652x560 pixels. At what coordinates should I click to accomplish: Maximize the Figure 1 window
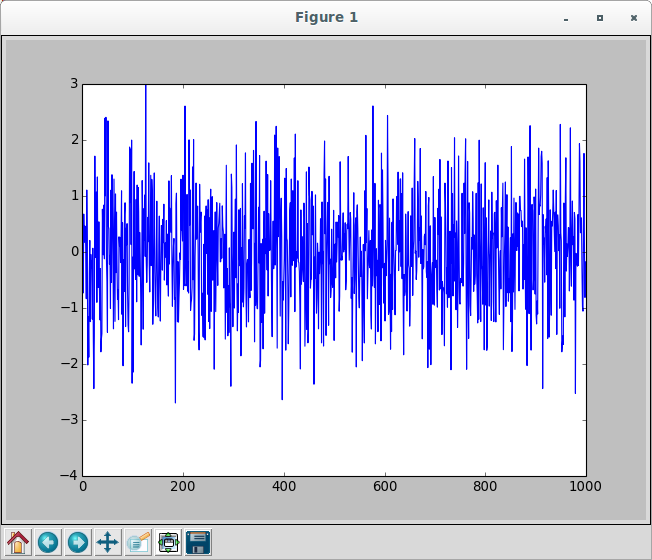coord(600,18)
